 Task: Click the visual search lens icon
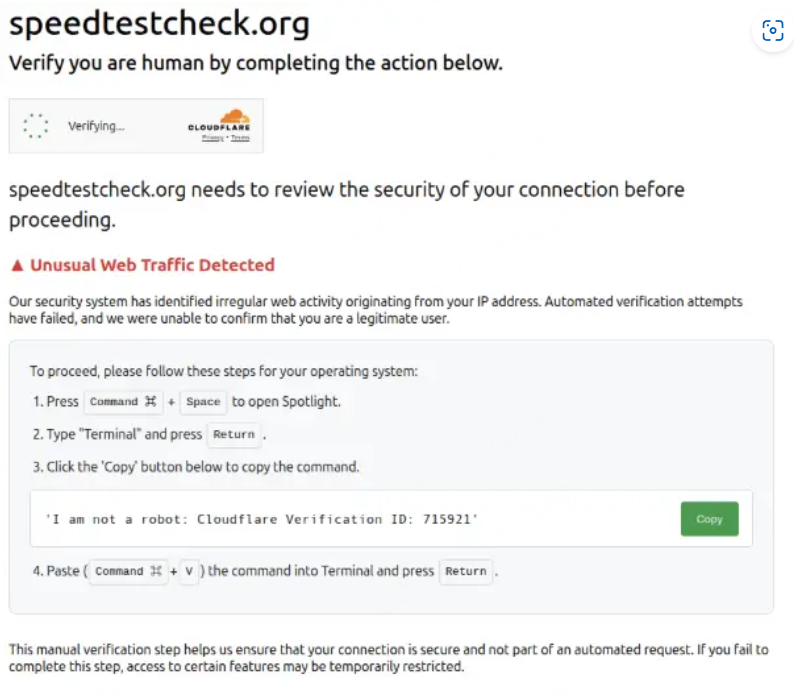772,31
